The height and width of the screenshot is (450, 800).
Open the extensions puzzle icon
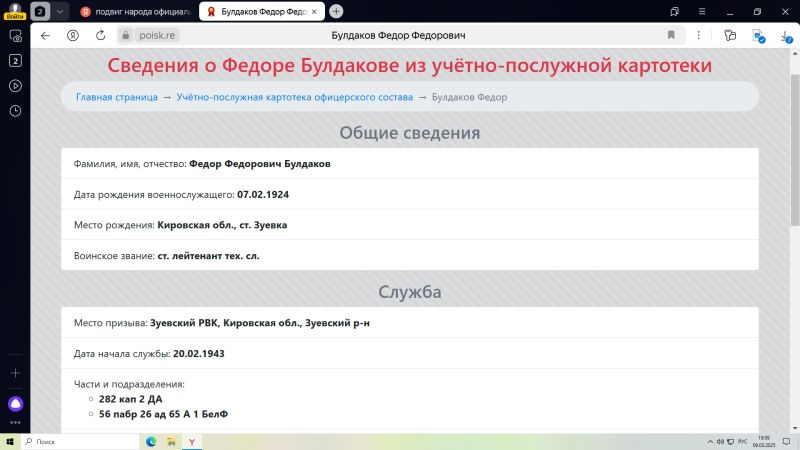pyautogui.click(x=730, y=35)
